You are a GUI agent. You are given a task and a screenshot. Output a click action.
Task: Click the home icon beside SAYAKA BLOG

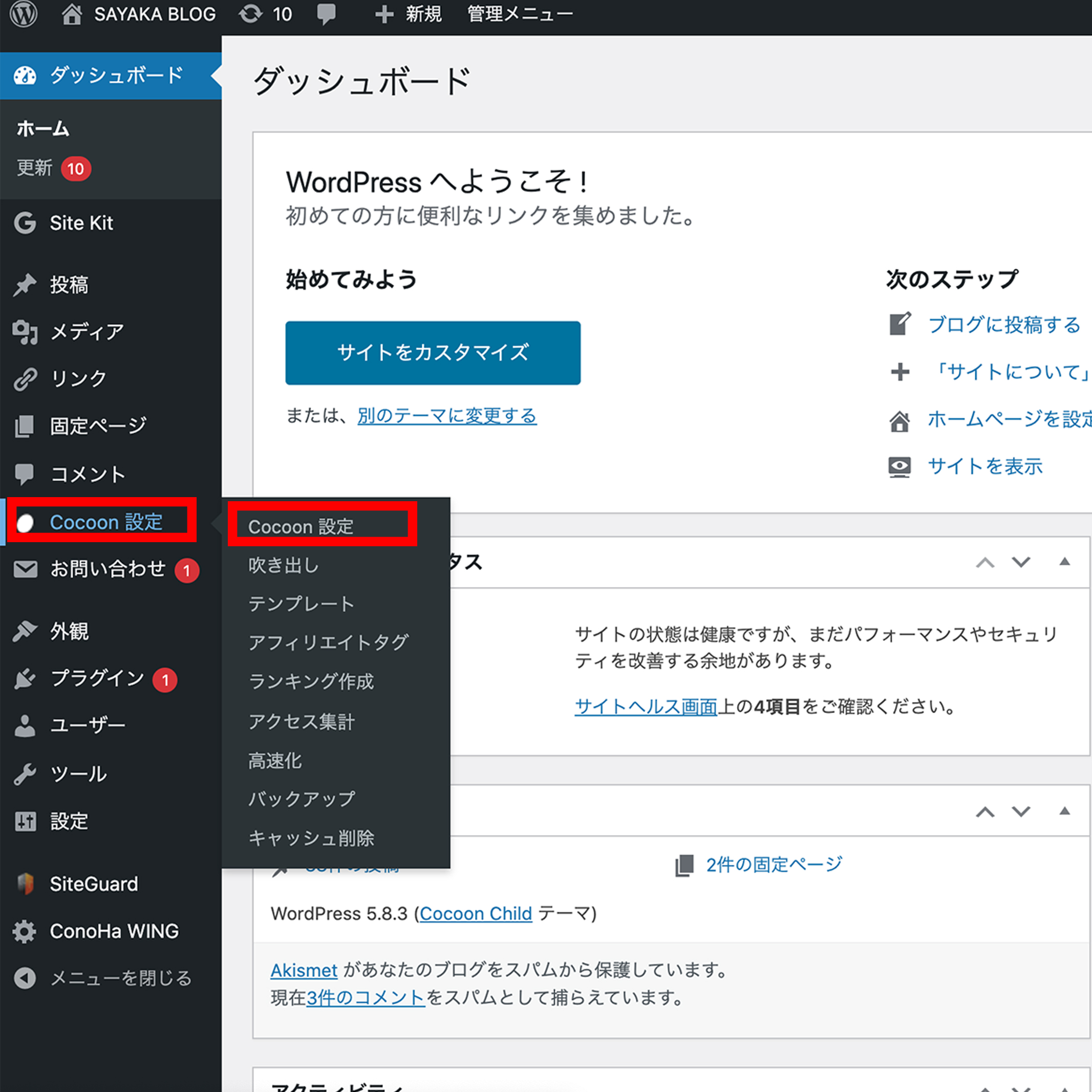[72, 13]
